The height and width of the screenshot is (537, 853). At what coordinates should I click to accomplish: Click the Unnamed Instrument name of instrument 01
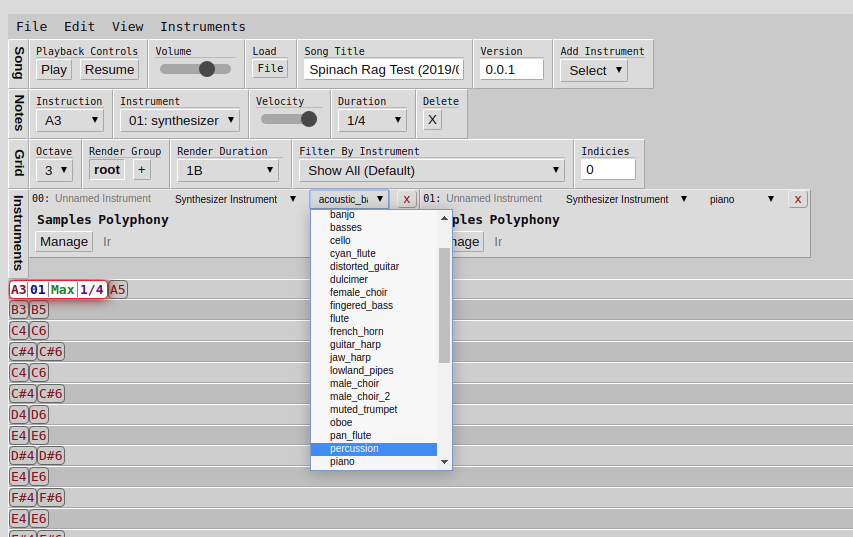click(x=494, y=199)
